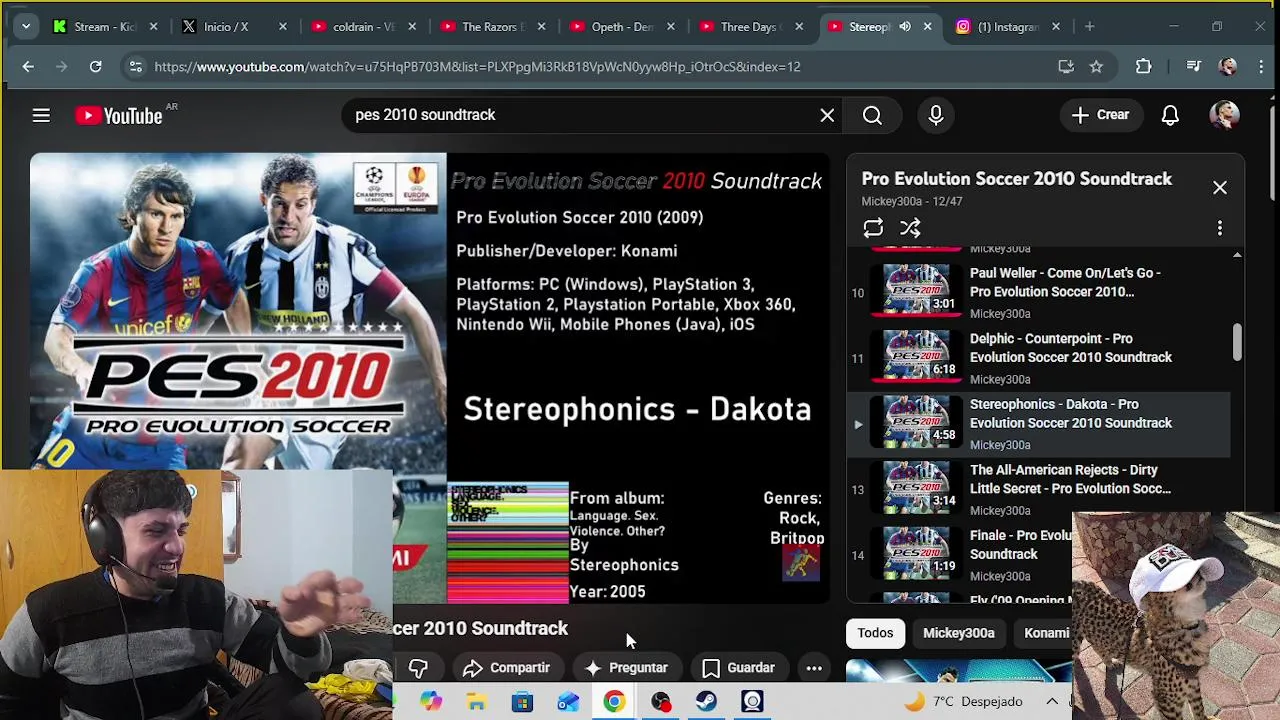Play Paul Weller - Come On/Let's Go
Viewport: 1280px width, 720px height.
pyautogui.click(x=1040, y=292)
